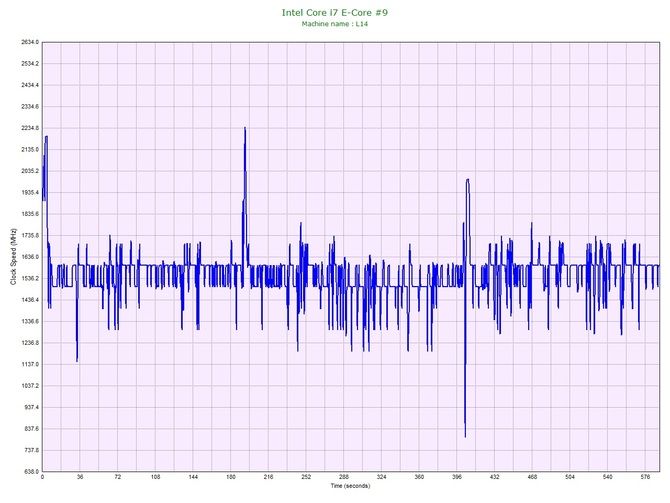Click the 288 label on the time axis
The image size is (670, 503).
tap(344, 477)
